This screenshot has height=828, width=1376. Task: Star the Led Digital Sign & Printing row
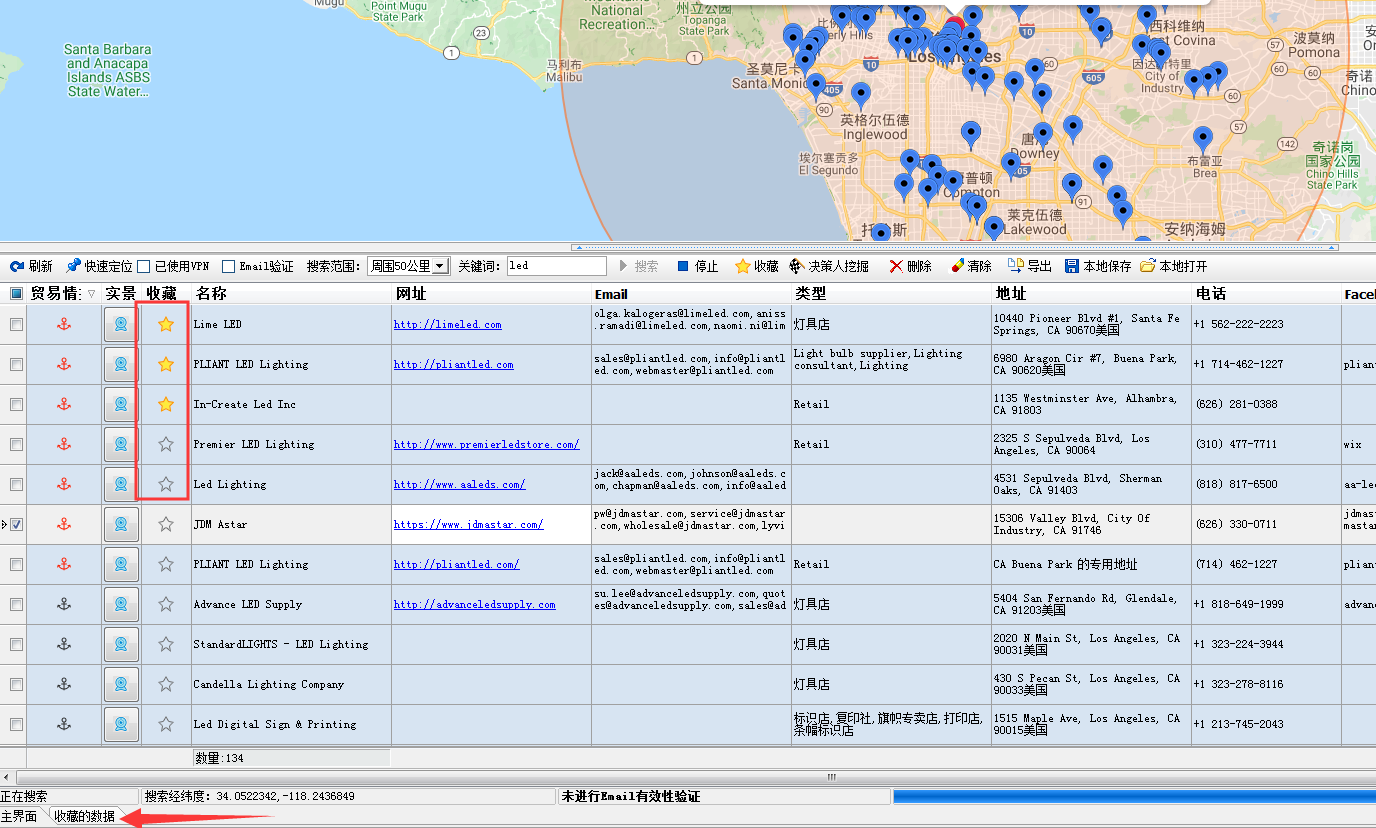tap(166, 724)
